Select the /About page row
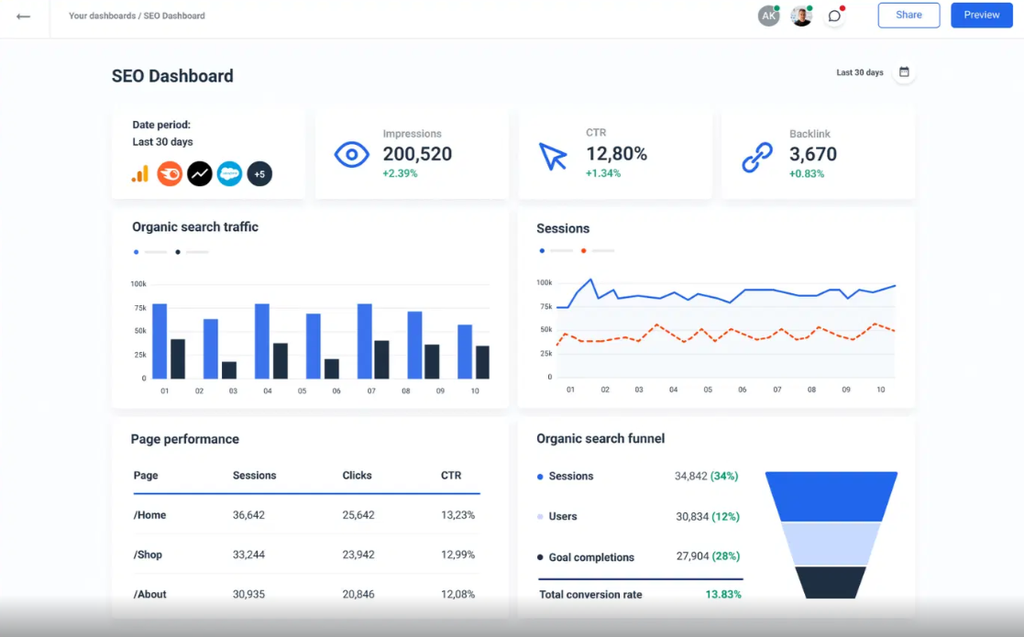The height and width of the screenshot is (637, 1024). click(306, 594)
